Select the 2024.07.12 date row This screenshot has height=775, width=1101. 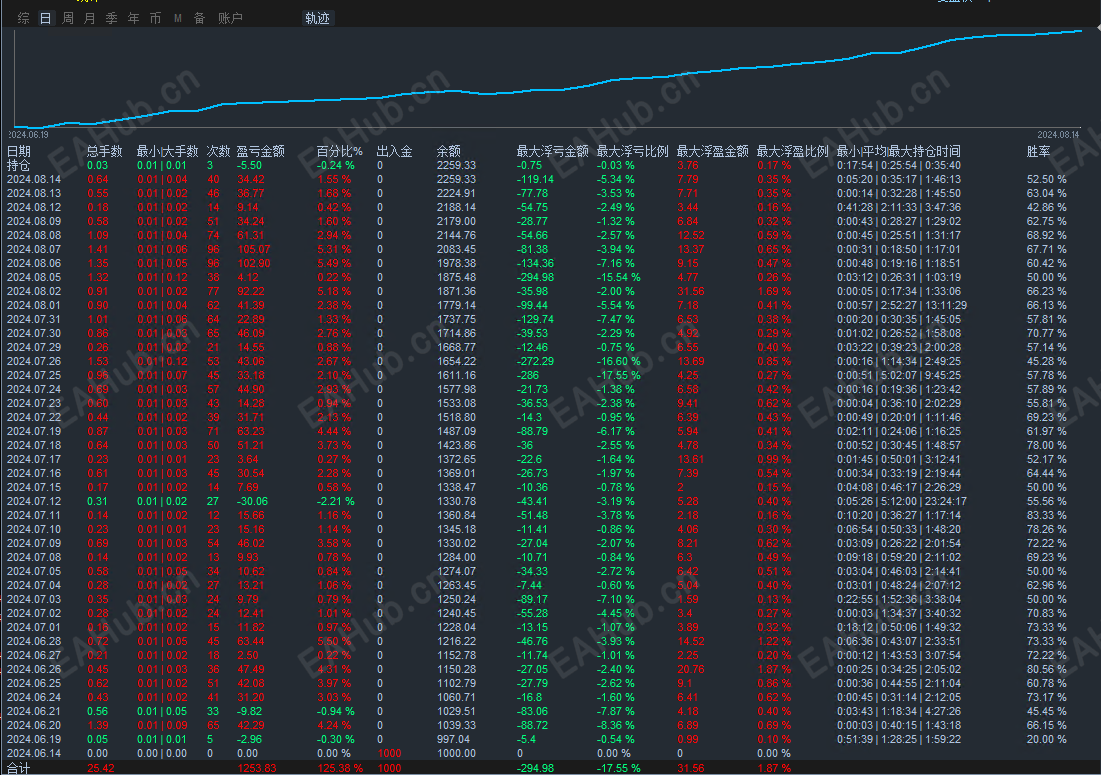point(34,501)
